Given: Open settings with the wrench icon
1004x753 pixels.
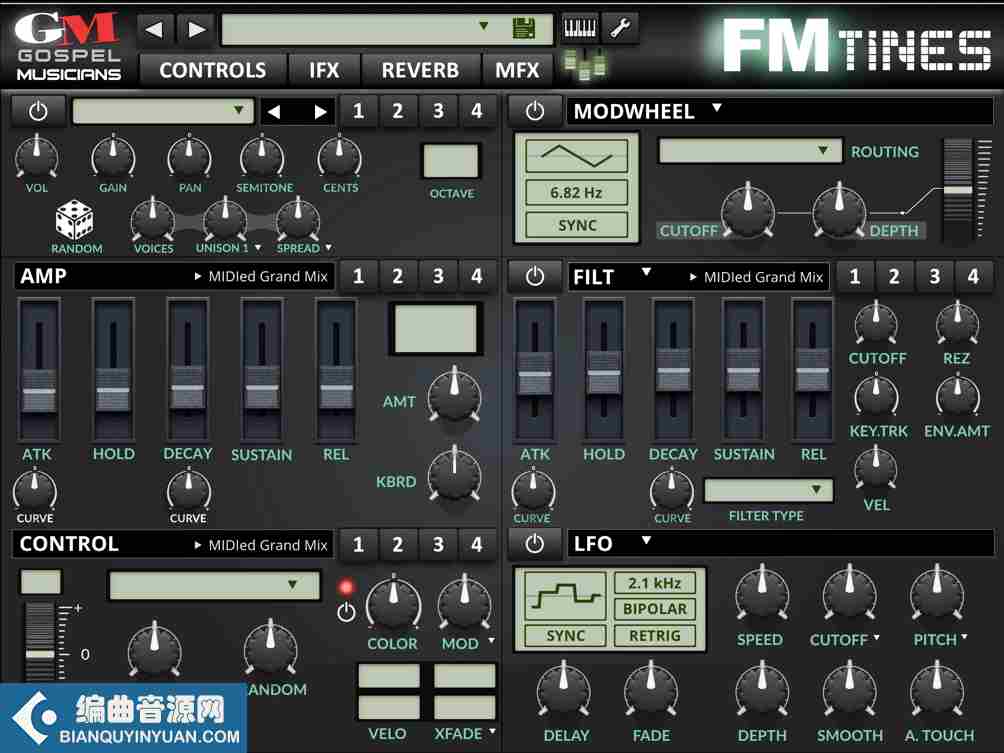Looking at the screenshot, I should pyautogui.click(x=619, y=28).
